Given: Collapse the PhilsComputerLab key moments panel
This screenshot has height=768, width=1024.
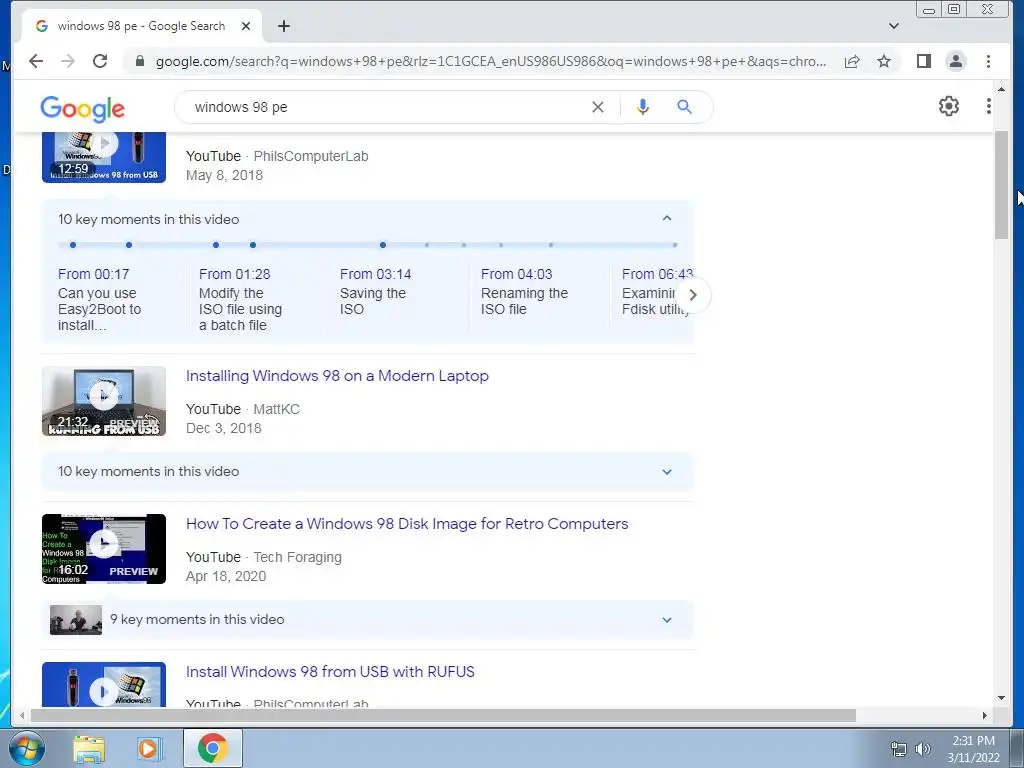Looking at the screenshot, I should [667, 218].
